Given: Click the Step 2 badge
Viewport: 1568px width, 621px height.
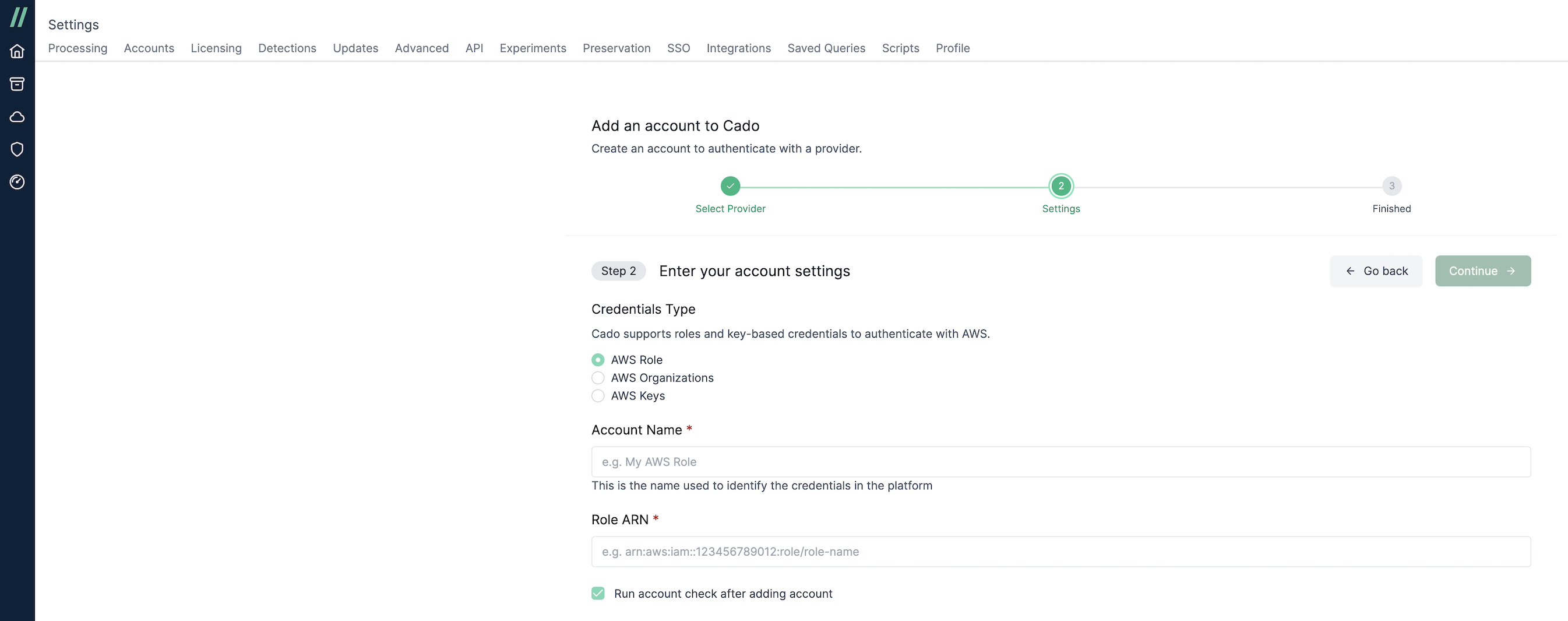Looking at the screenshot, I should click(x=618, y=271).
